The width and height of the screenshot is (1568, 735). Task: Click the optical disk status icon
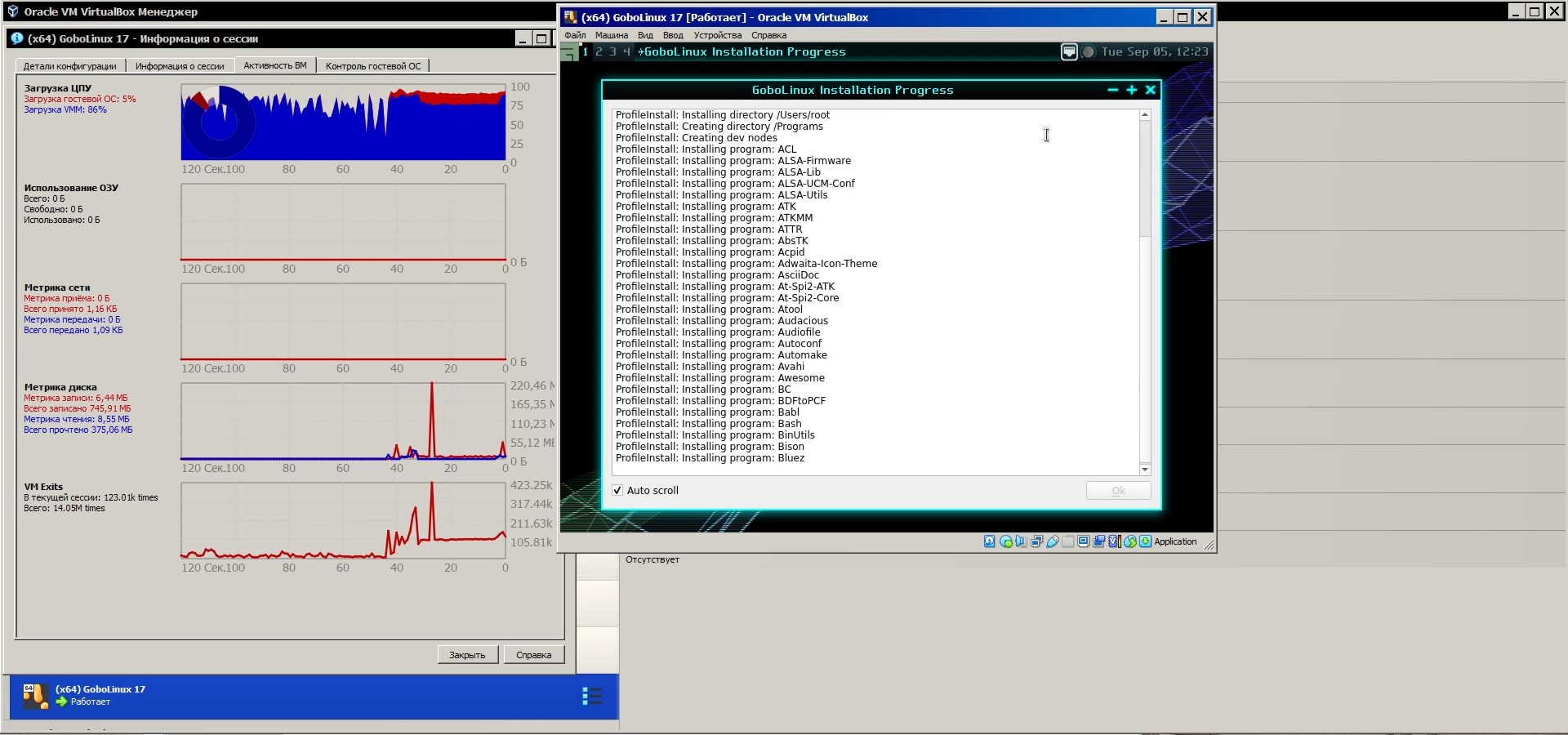tap(1005, 541)
